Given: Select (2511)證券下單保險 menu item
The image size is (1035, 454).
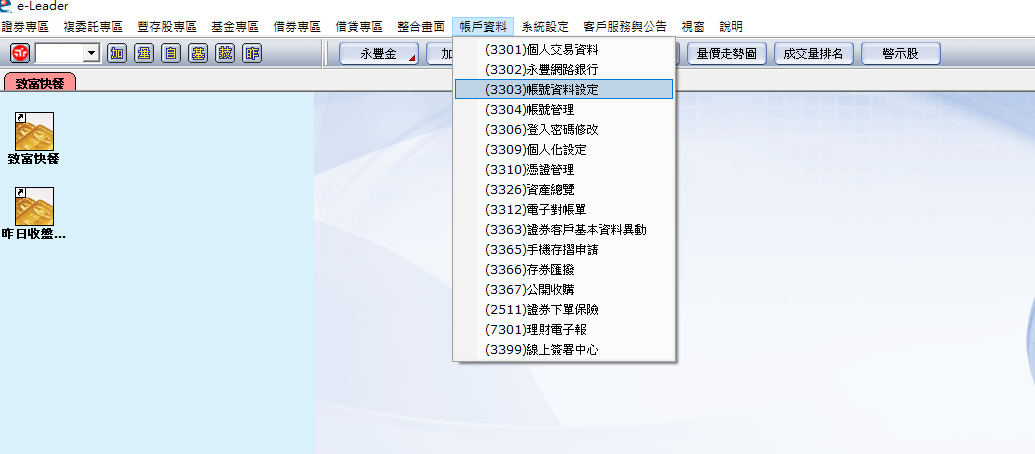Looking at the screenshot, I should coord(564,309).
